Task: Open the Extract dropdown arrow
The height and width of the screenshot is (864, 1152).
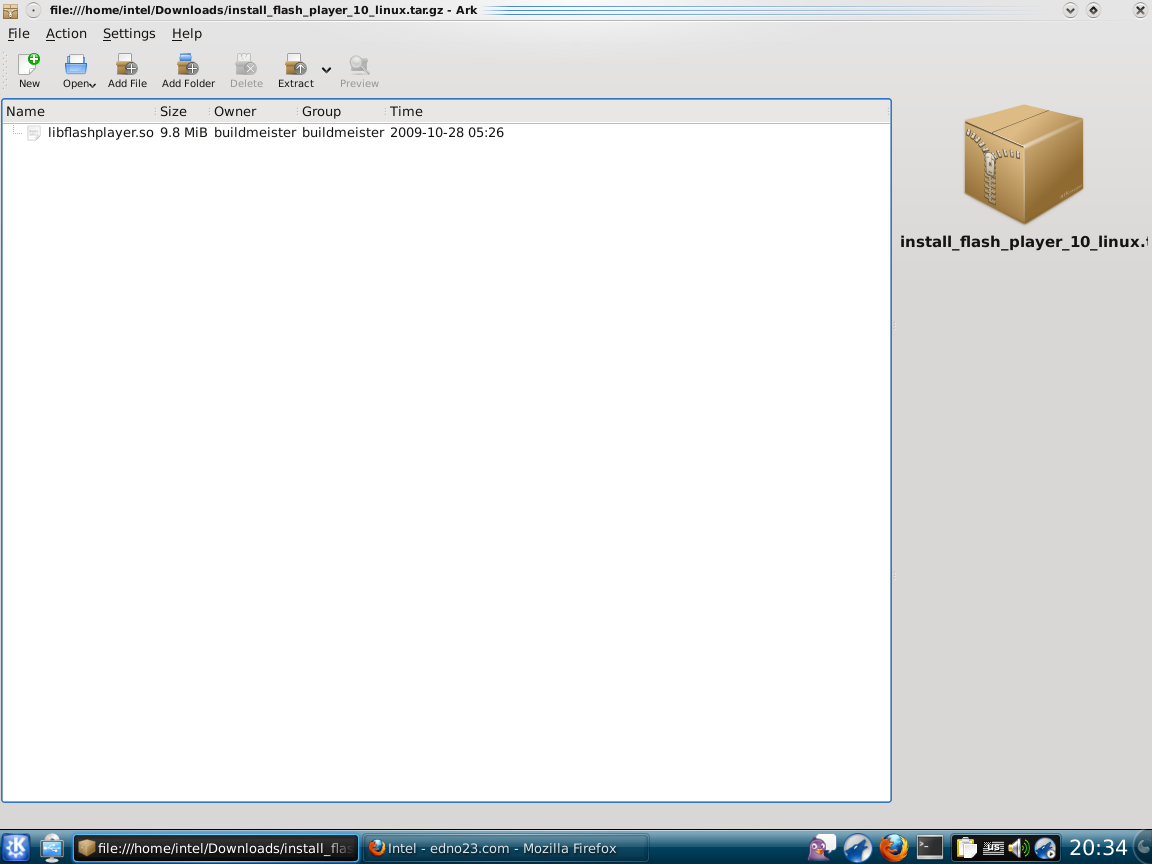Action: 326,71
